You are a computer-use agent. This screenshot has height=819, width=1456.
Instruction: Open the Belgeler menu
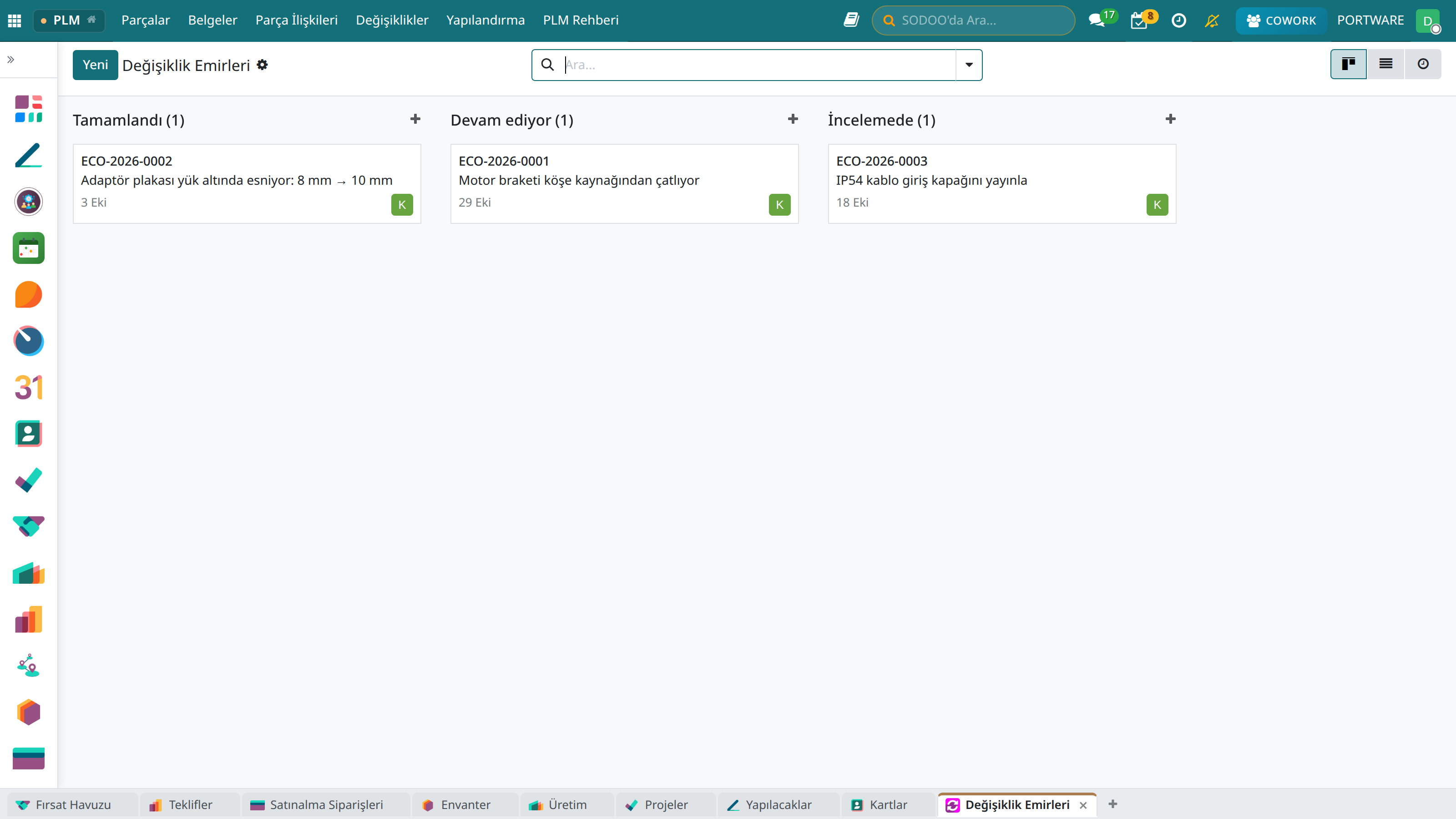tap(212, 20)
